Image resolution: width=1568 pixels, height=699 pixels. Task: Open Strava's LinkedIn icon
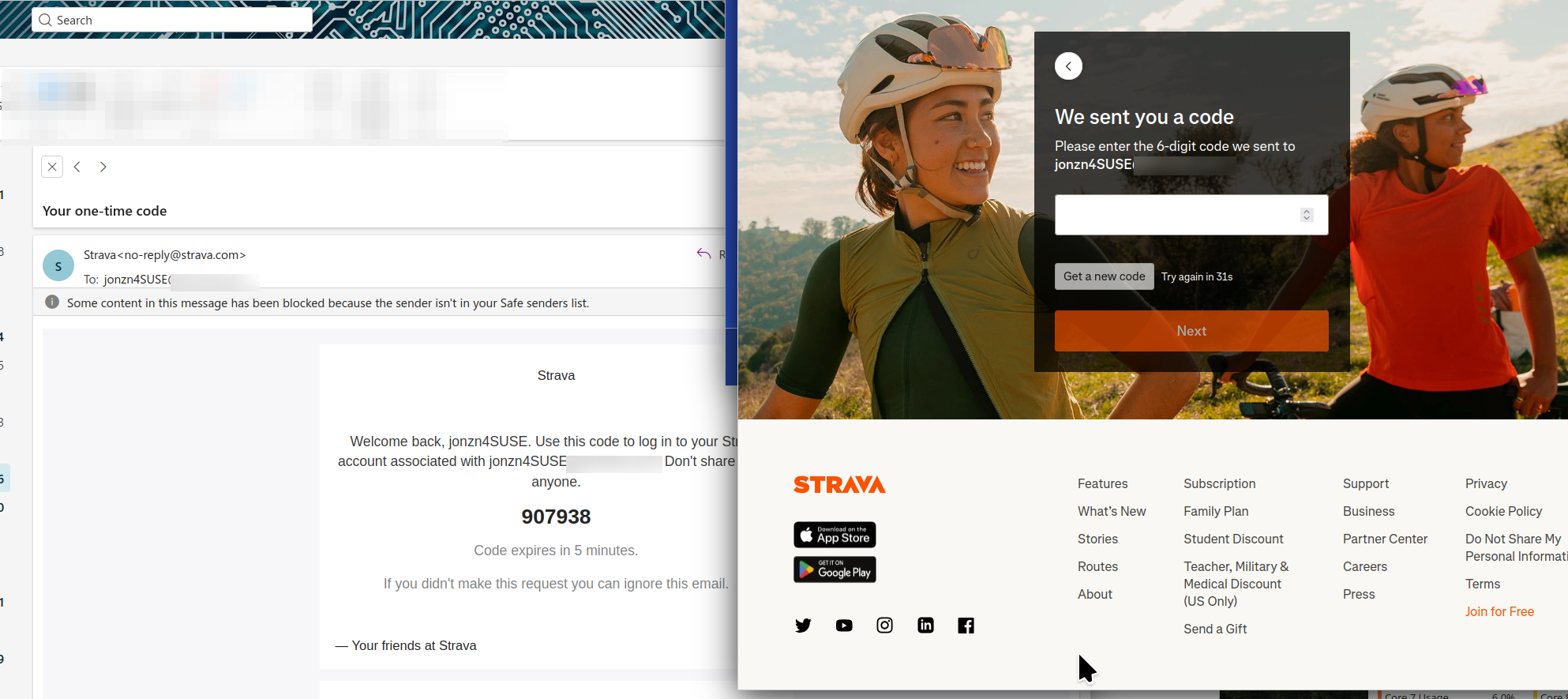click(925, 626)
